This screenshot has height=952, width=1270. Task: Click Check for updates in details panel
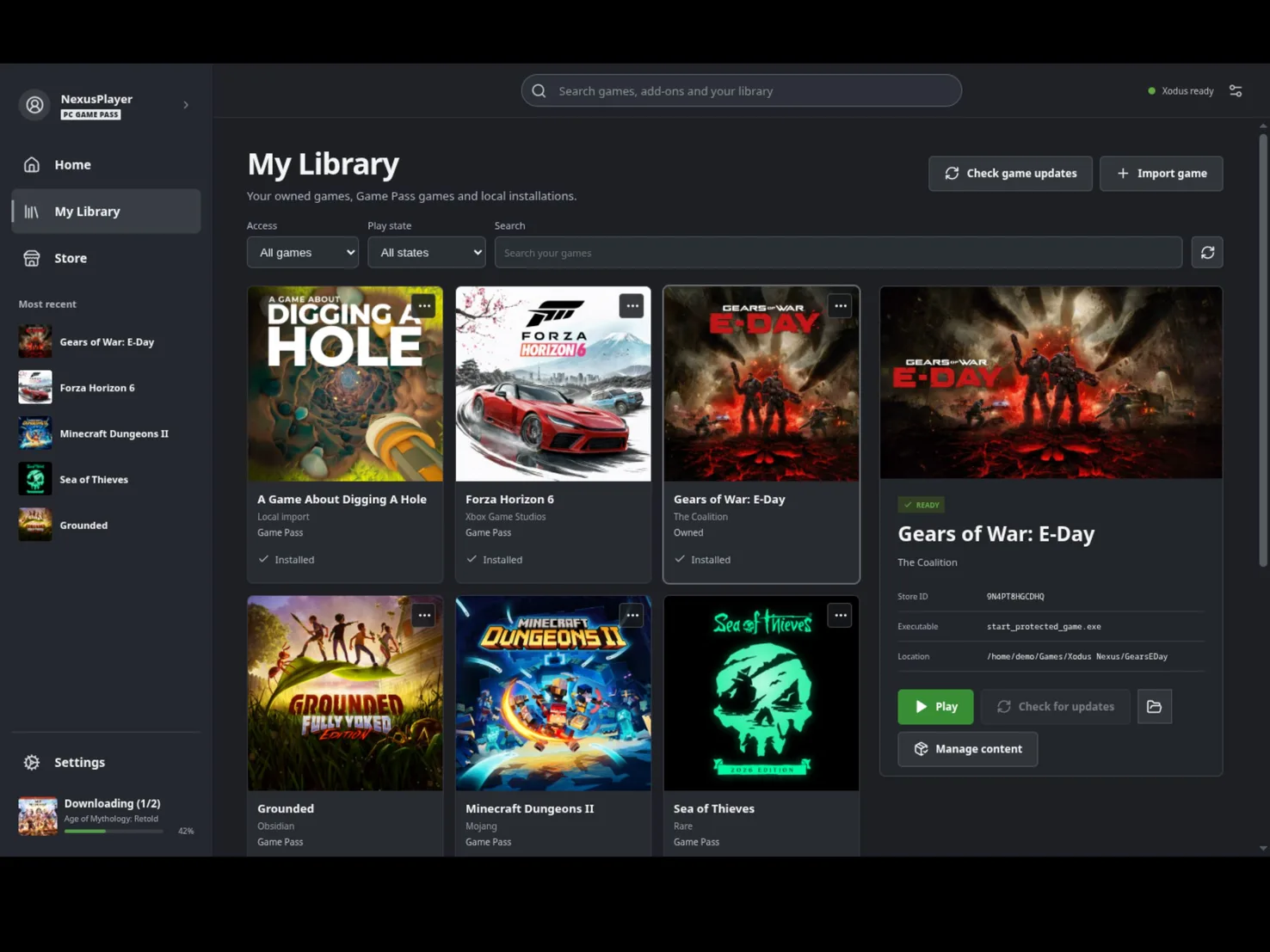click(1056, 706)
